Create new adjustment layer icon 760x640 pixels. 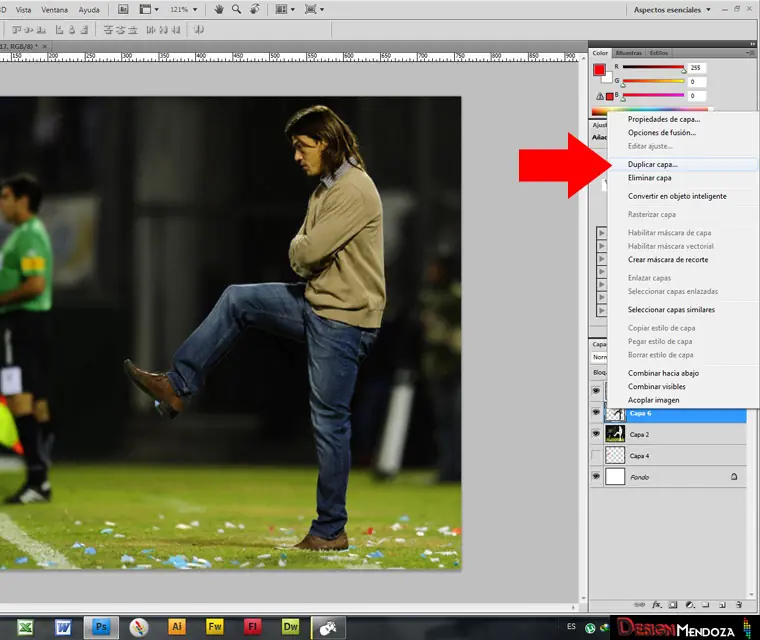coord(689,605)
